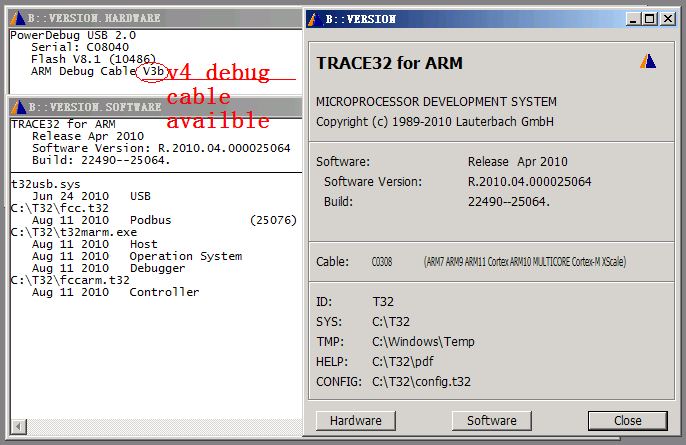The width and height of the screenshot is (686, 445).
Task: Click 'Build: 22490--25064.' in VERSION.SOFTWARE window
Action: tap(101, 160)
